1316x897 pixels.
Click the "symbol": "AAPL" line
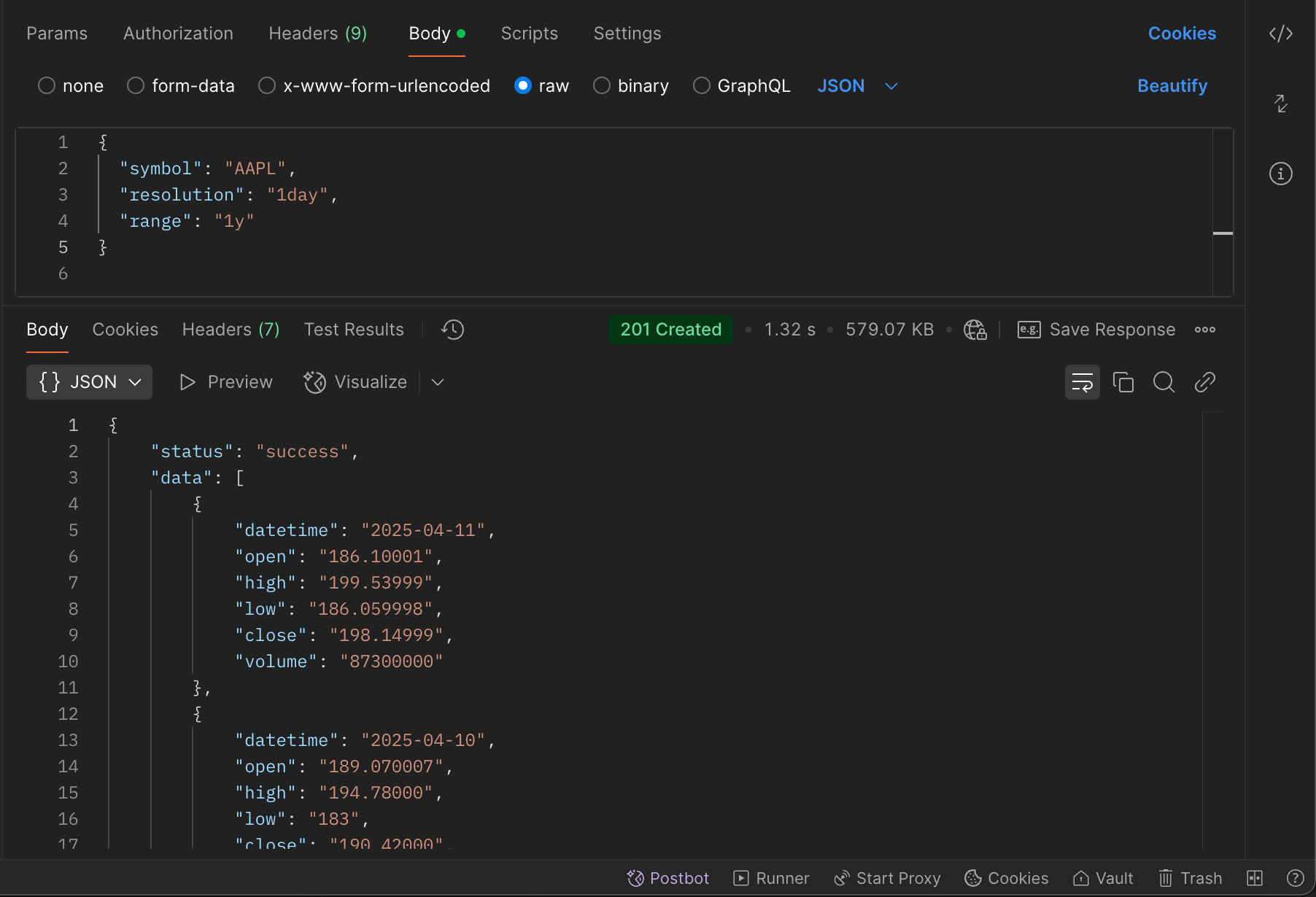[208, 168]
